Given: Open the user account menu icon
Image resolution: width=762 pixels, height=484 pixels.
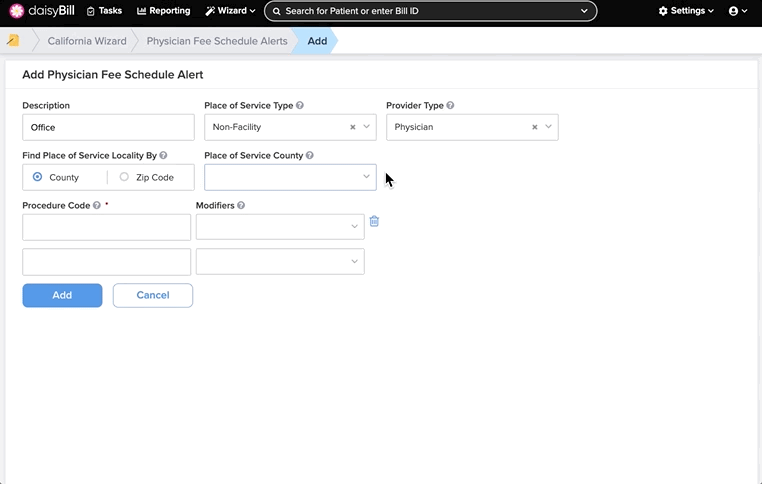Looking at the screenshot, I should pyautogui.click(x=738, y=11).
